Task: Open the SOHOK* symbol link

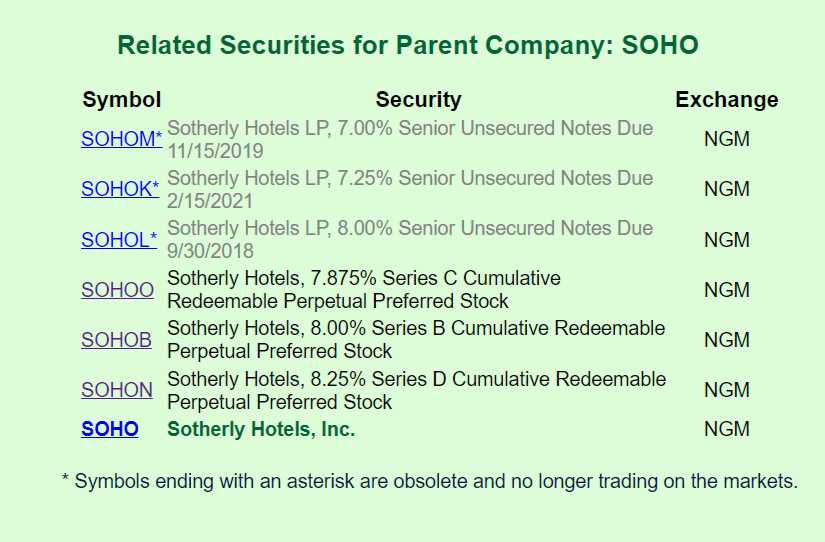Action: 120,189
